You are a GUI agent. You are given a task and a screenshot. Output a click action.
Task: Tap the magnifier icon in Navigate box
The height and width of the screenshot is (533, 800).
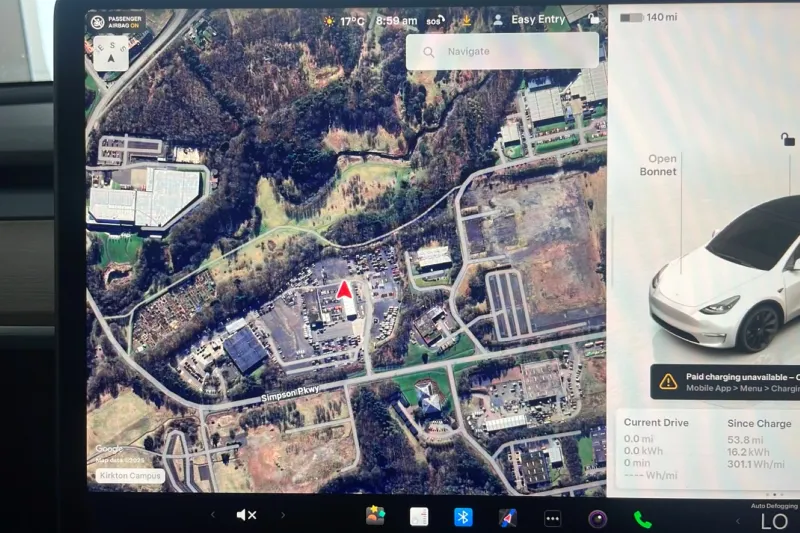point(429,52)
